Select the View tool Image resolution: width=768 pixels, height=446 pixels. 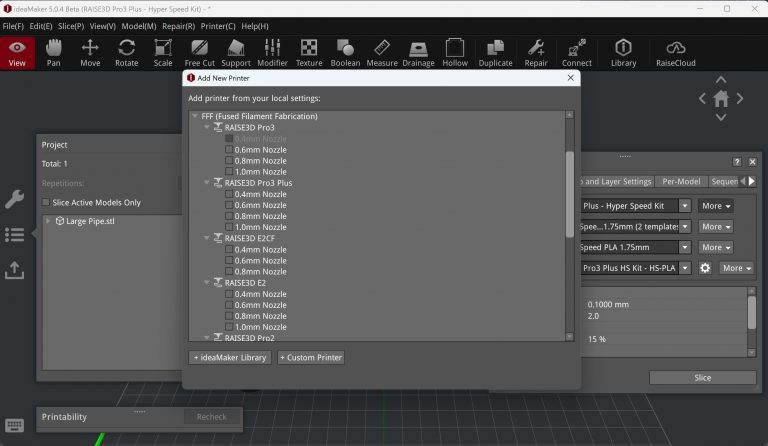coord(17,53)
